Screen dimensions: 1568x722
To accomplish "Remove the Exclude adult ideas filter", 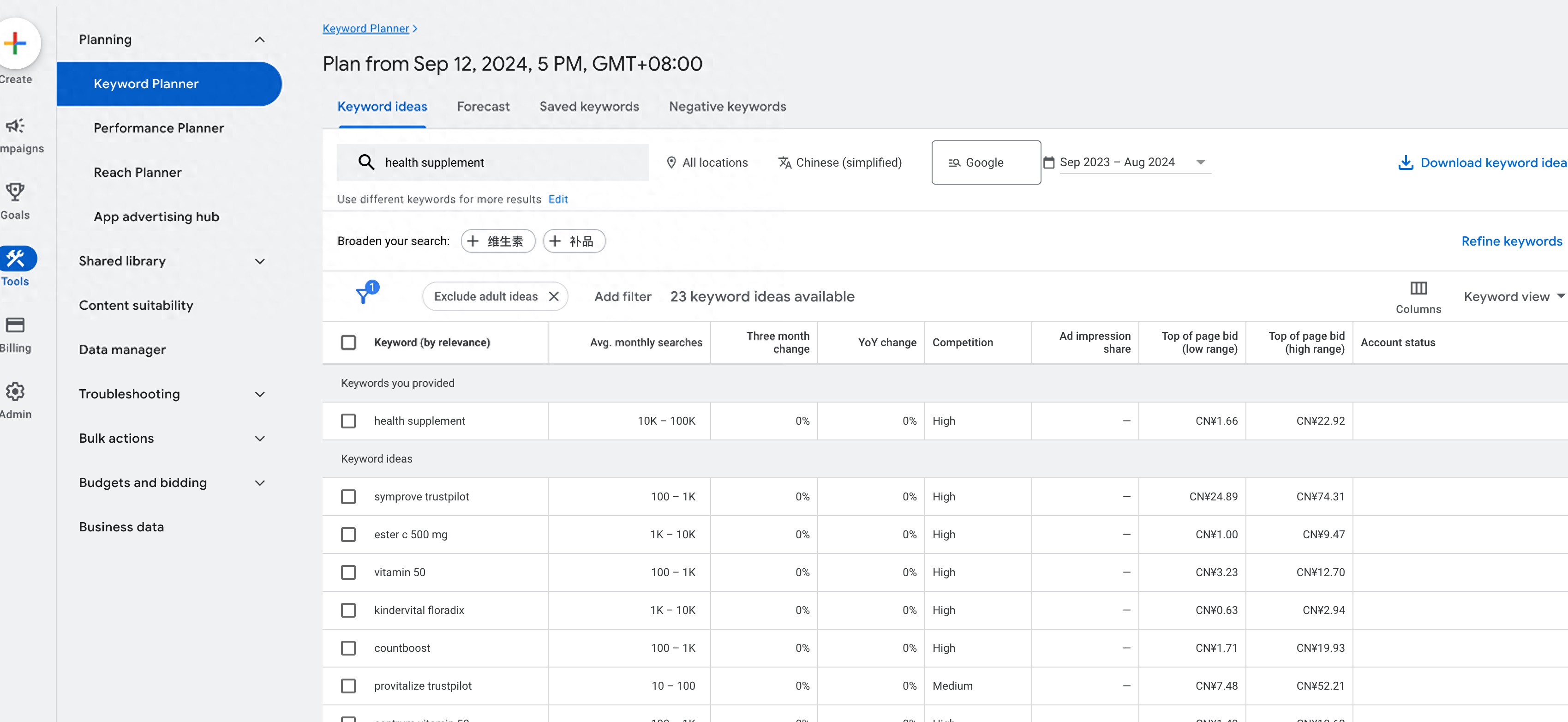I will (553, 296).
